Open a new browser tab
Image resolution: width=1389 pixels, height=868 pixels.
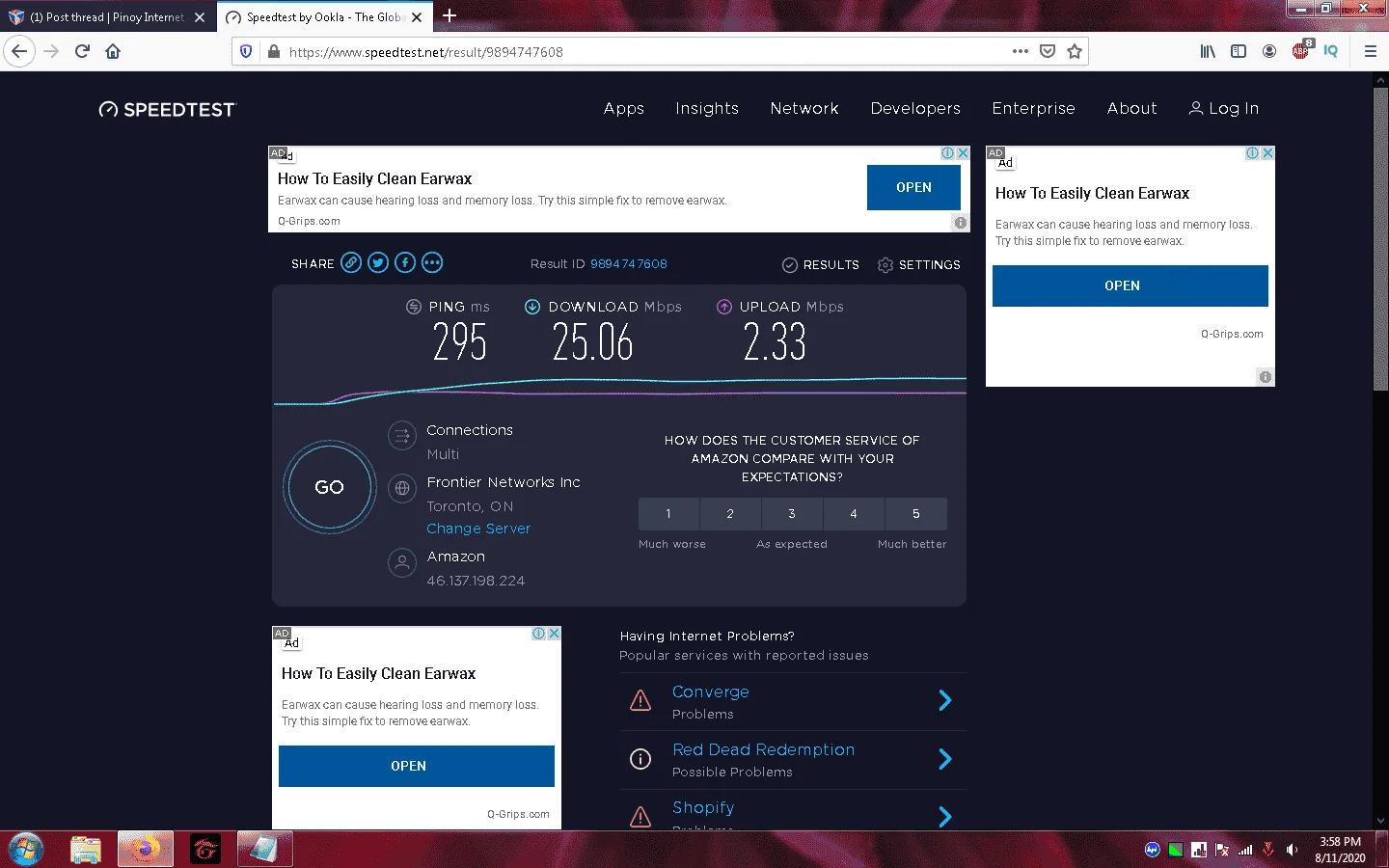[449, 15]
